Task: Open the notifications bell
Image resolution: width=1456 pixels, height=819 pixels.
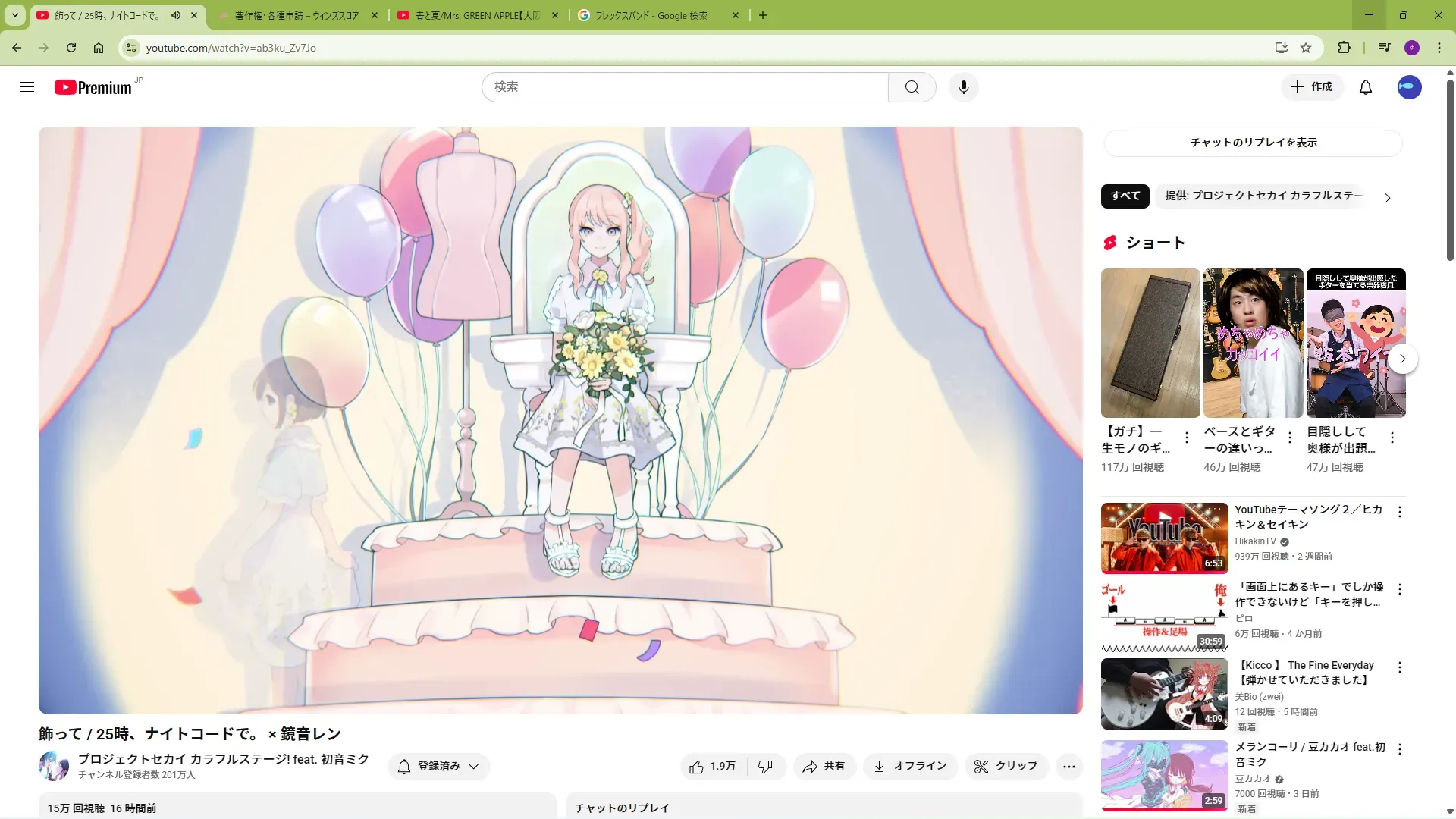Action: pos(1365,87)
